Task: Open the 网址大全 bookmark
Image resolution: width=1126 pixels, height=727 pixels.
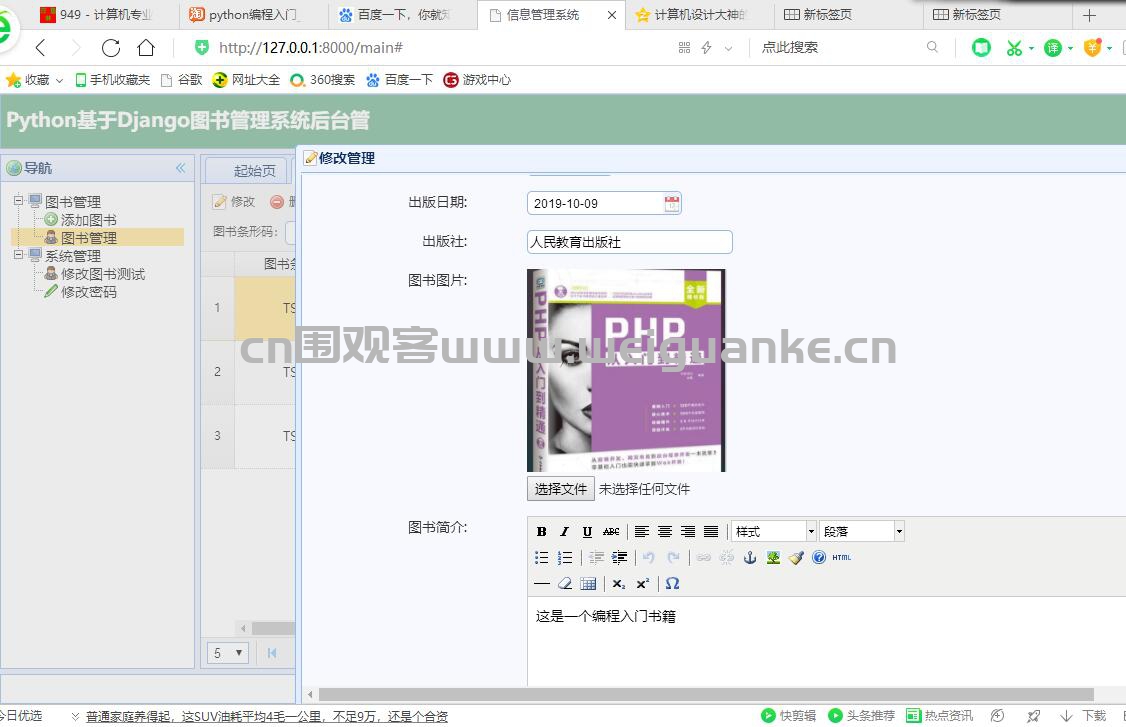Action: coord(246,80)
